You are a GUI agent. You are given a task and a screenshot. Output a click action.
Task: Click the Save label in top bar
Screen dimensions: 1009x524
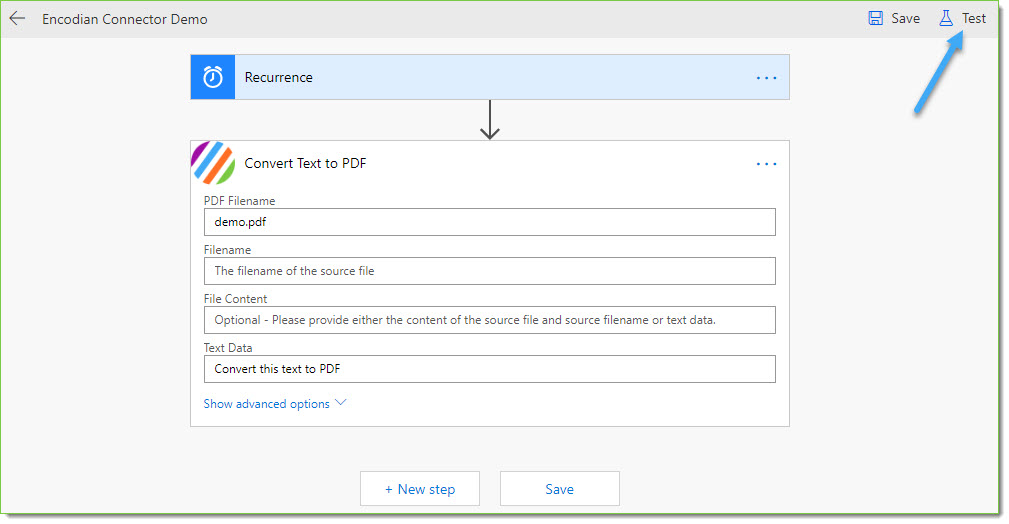905,19
